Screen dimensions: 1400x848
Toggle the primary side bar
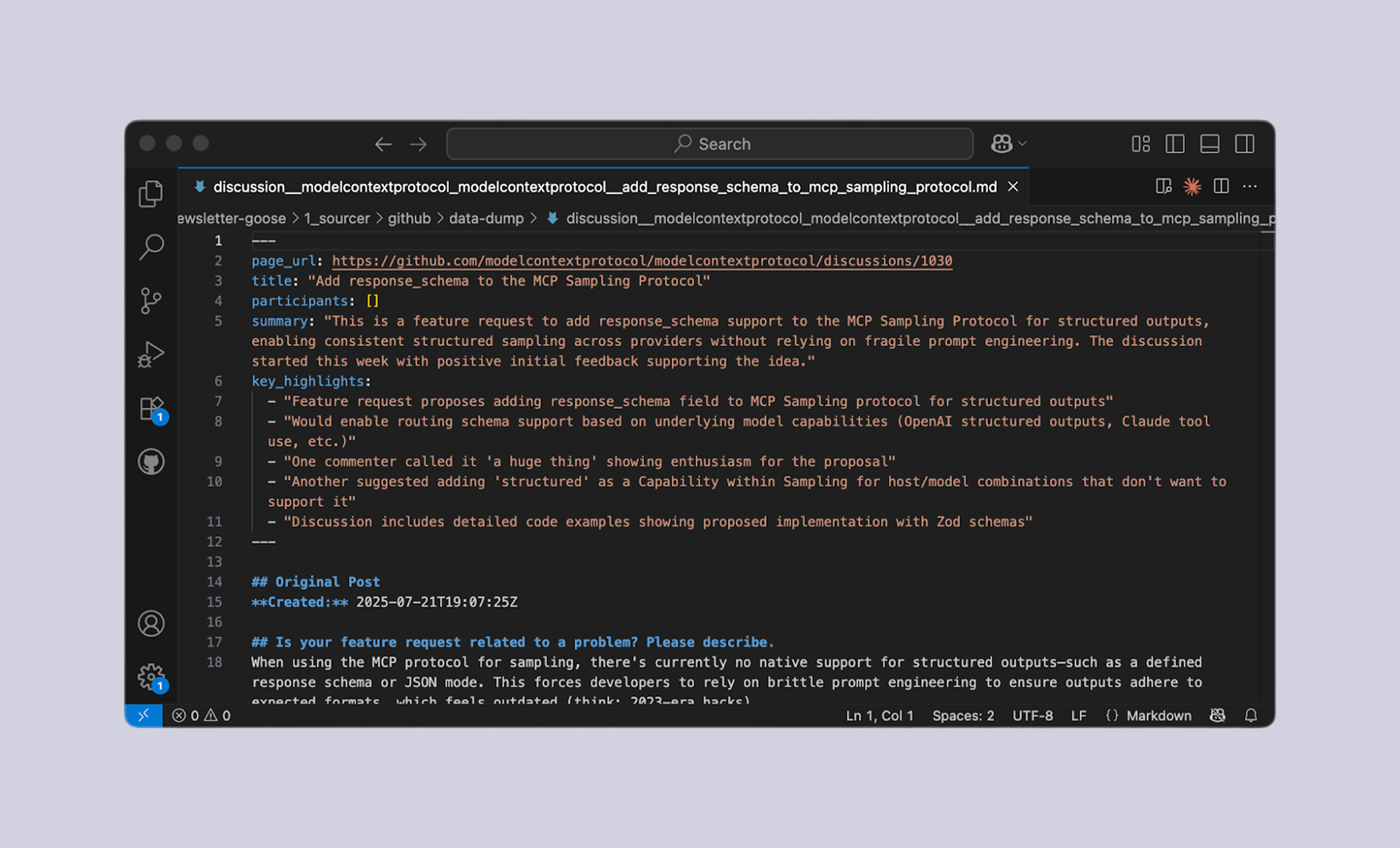(x=1175, y=144)
